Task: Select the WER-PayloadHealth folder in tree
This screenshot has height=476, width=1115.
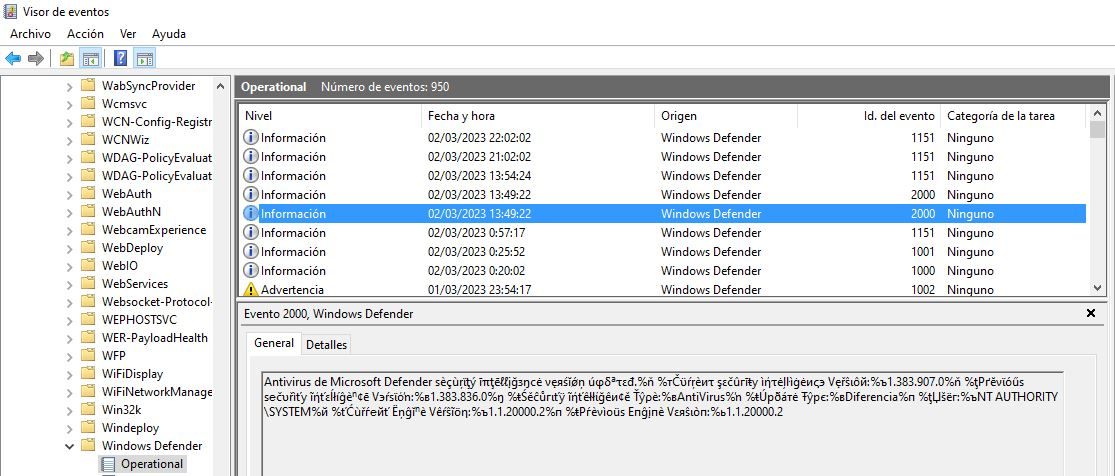Action: pyautogui.click(x=154, y=338)
